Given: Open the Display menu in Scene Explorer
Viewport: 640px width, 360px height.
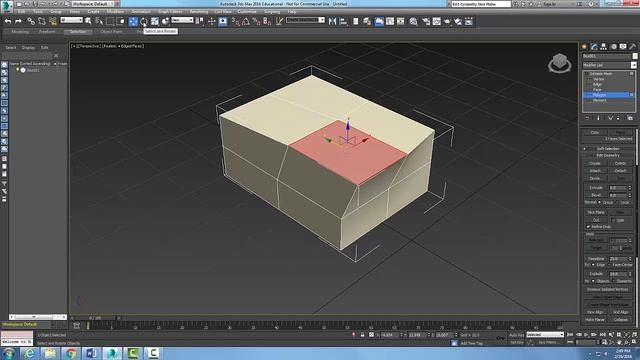Looking at the screenshot, I should pos(28,48).
